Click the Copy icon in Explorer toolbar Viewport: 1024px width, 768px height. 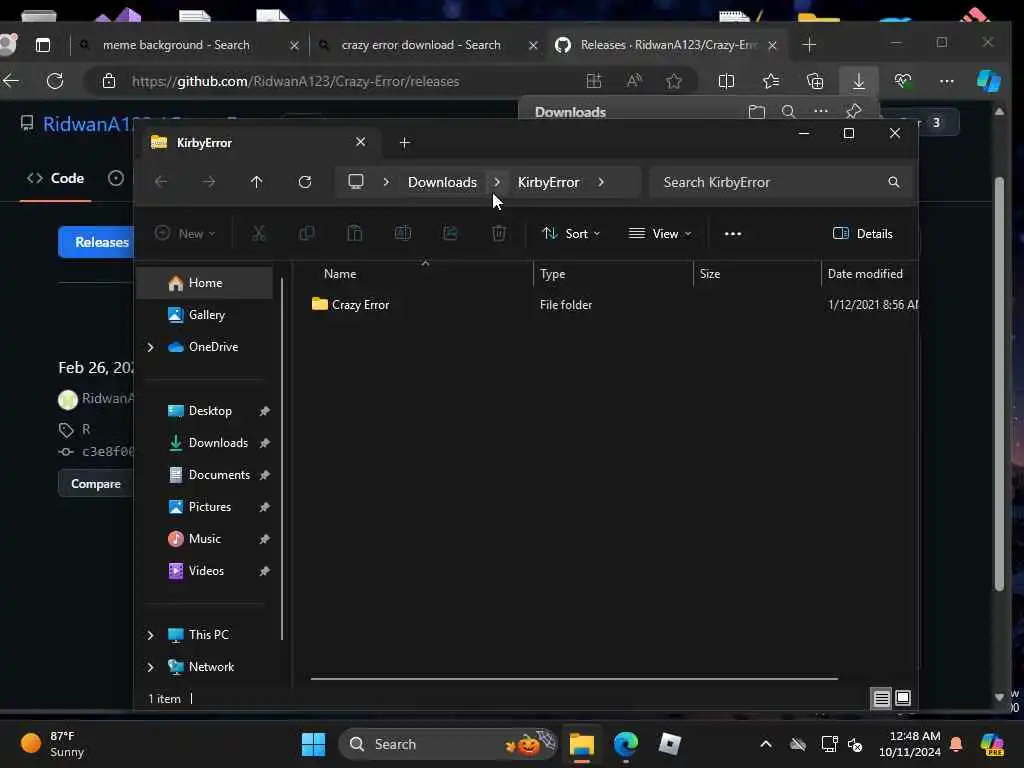click(306, 233)
